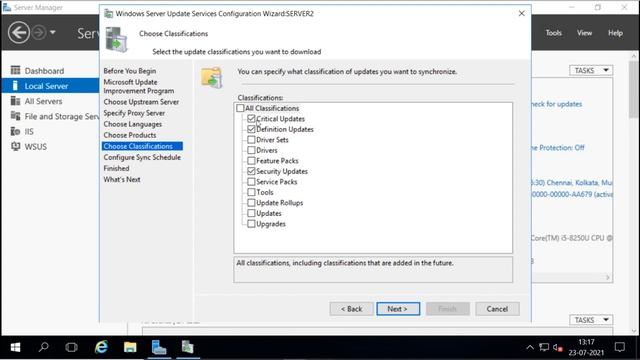Check Update Rollups checkbox
The height and width of the screenshot is (360, 640).
251,203
